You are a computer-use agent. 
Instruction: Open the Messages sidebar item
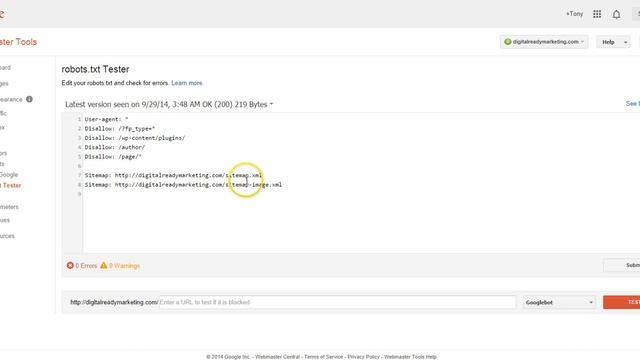[x=4, y=84]
